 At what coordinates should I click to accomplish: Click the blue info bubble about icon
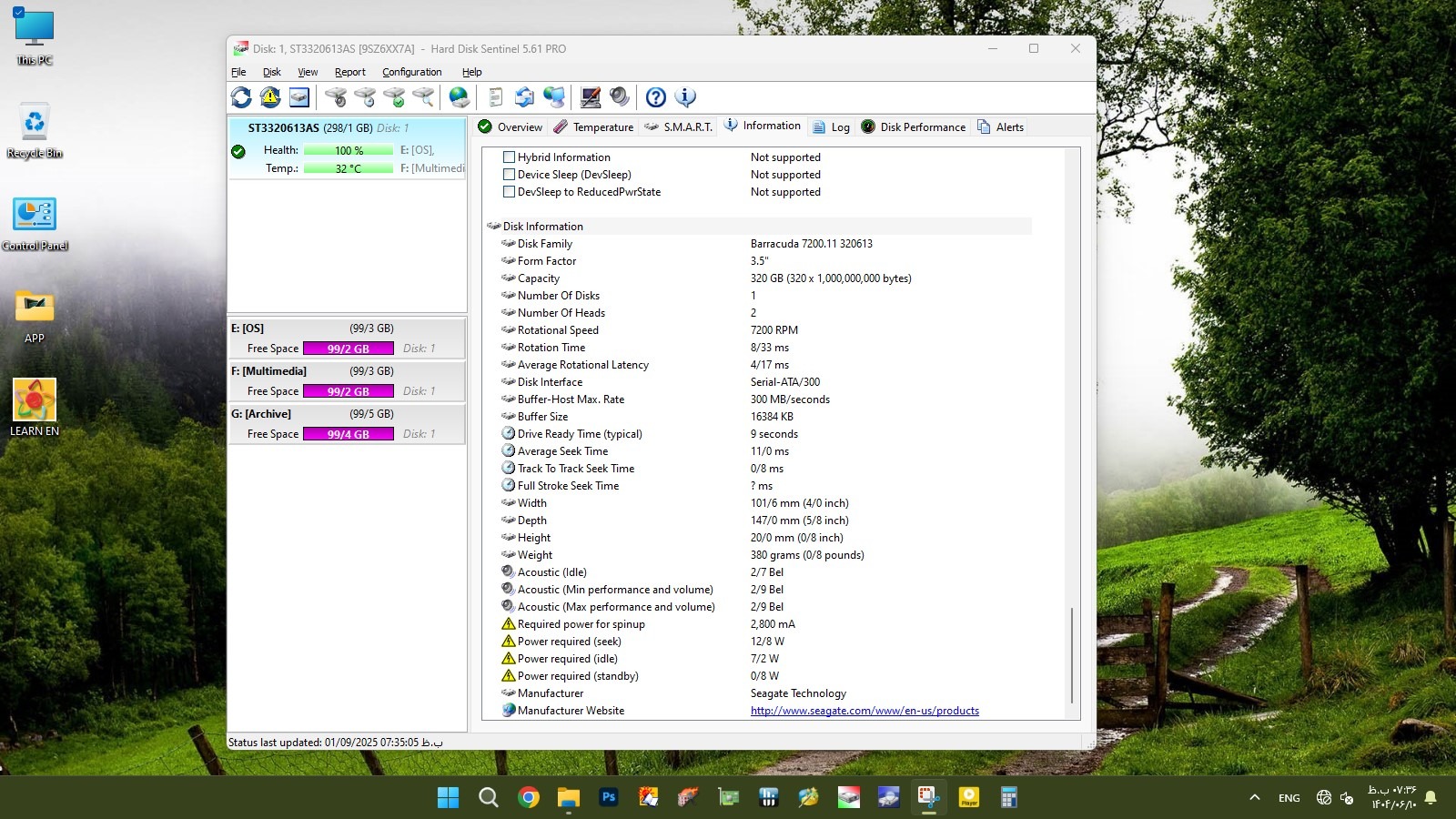tap(685, 97)
